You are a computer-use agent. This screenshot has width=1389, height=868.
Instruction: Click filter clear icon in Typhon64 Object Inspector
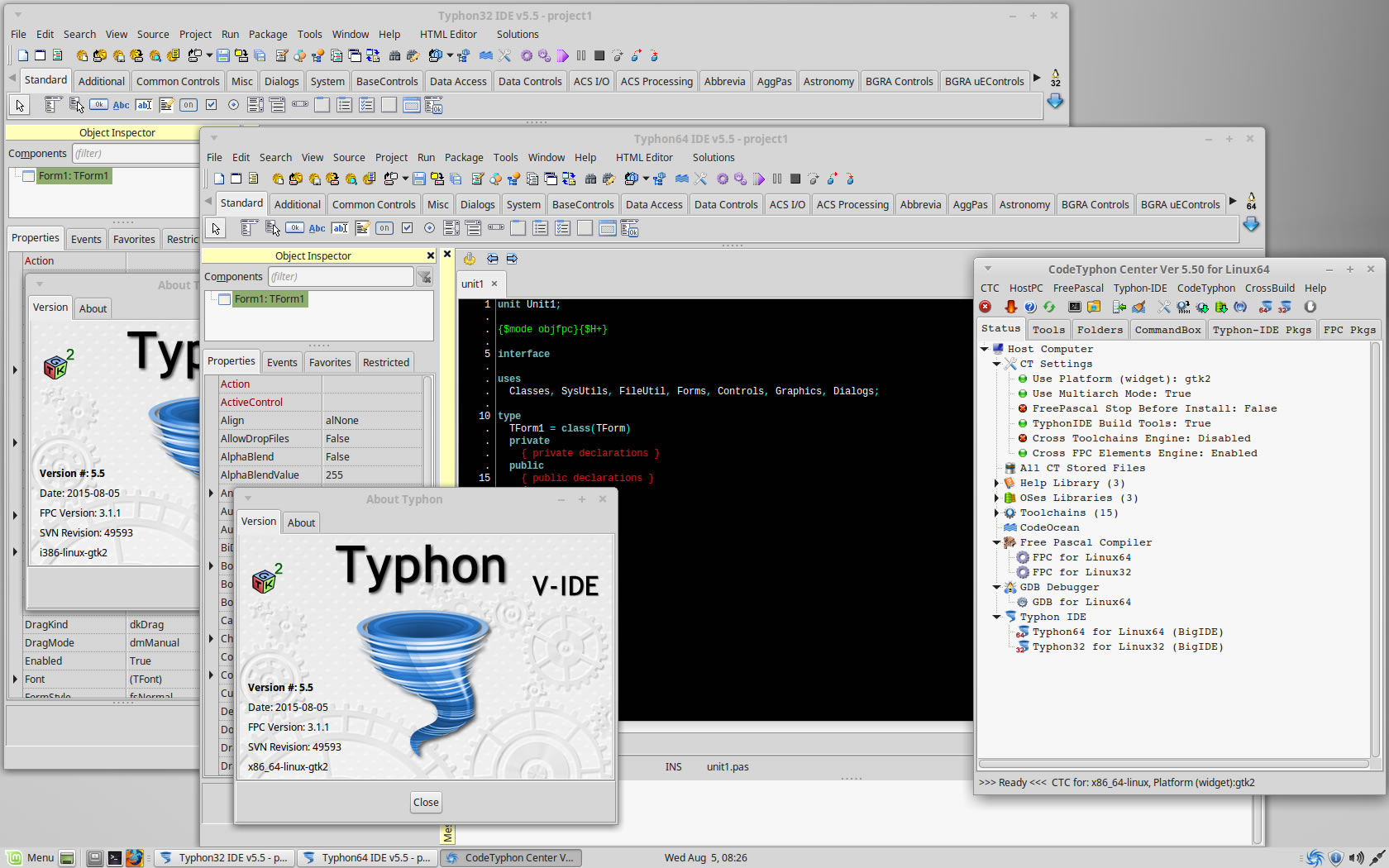pos(424,277)
